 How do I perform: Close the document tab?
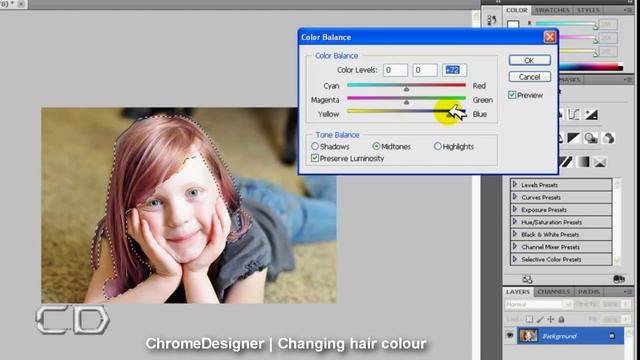pos(21,4)
